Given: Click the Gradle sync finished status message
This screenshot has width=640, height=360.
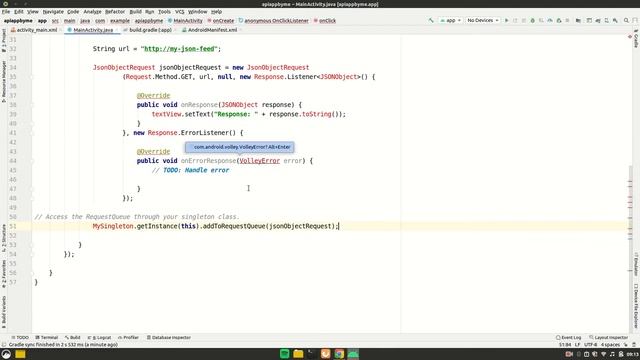Looking at the screenshot, I should point(63,345).
